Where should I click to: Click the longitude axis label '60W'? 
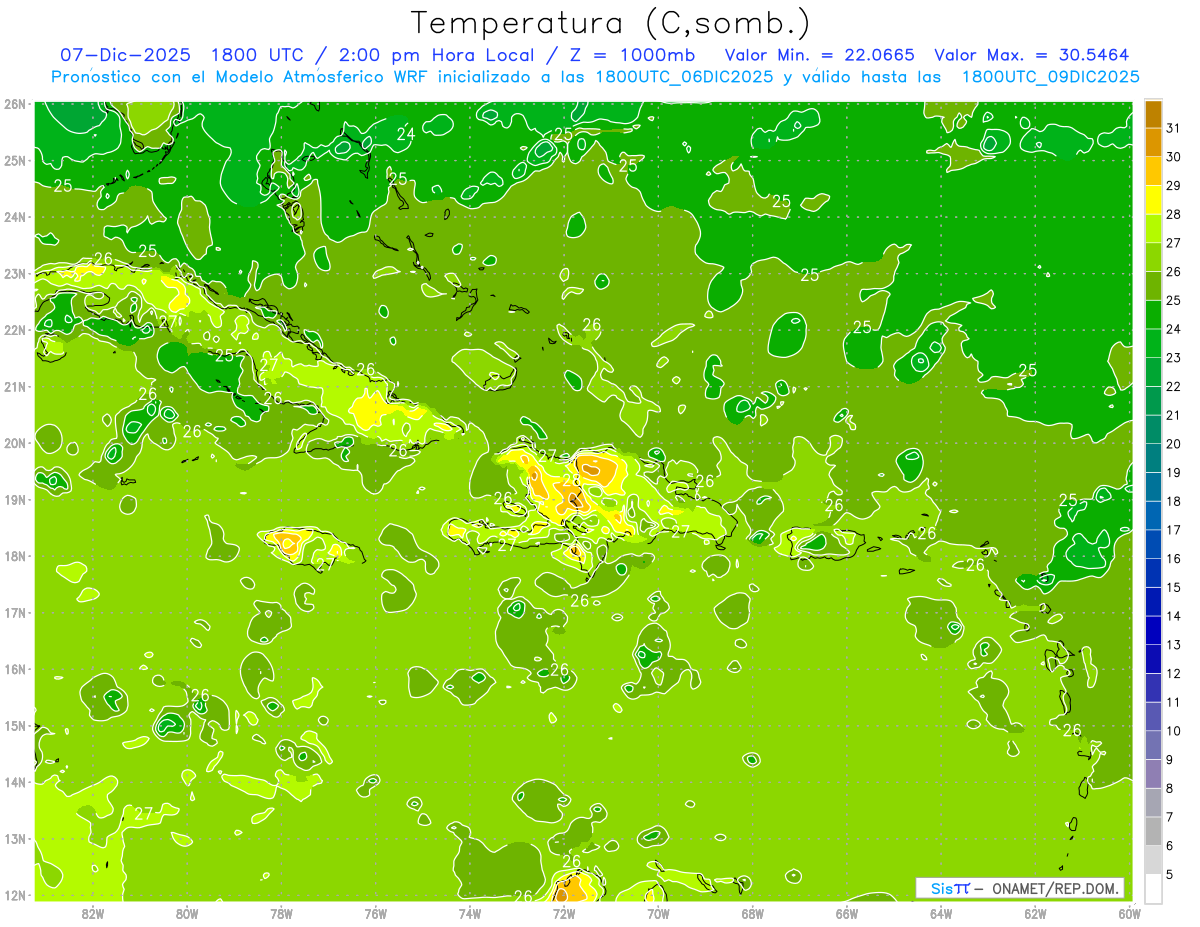[1130, 913]
